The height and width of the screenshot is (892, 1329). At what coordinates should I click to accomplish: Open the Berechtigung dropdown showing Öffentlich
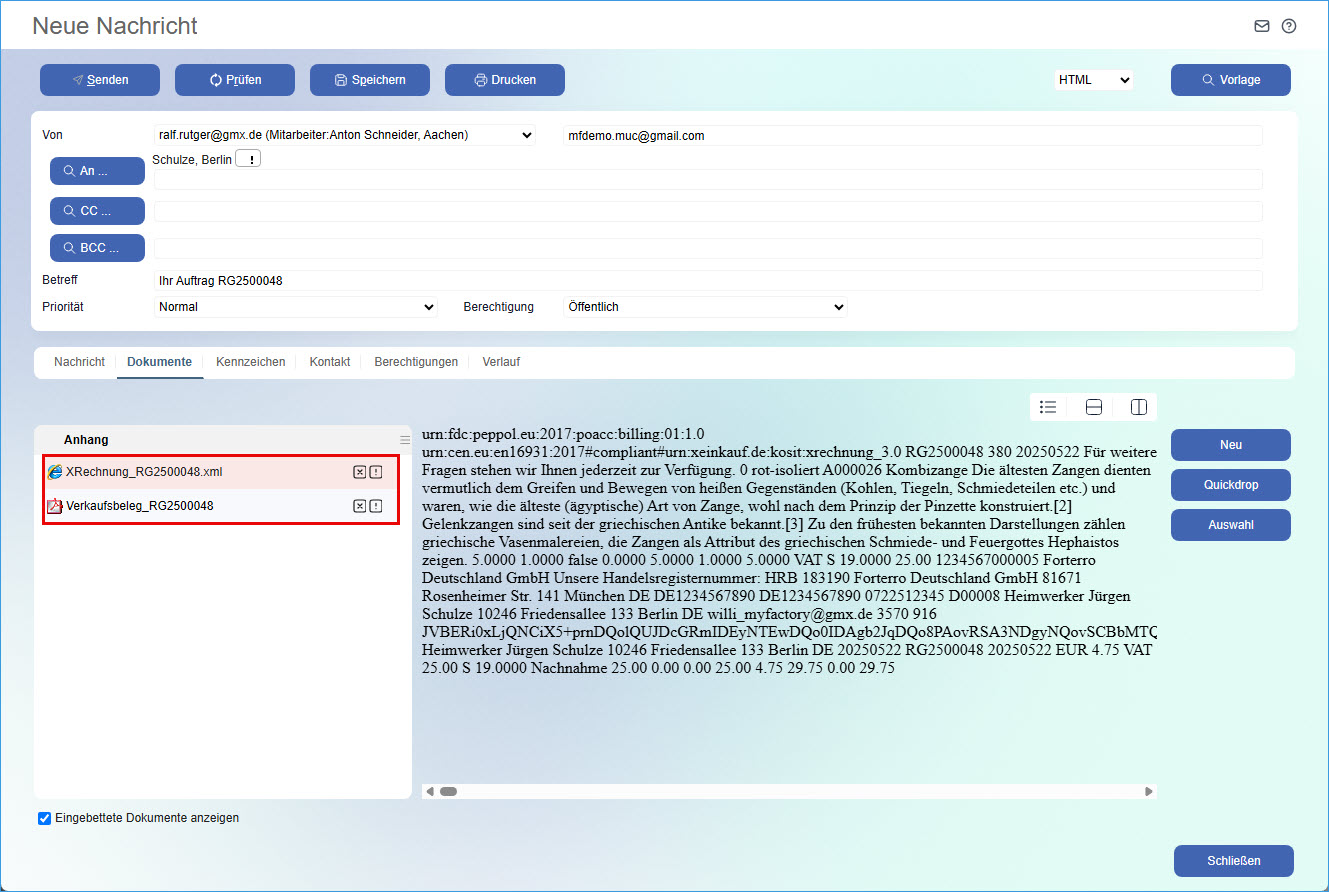705,307
